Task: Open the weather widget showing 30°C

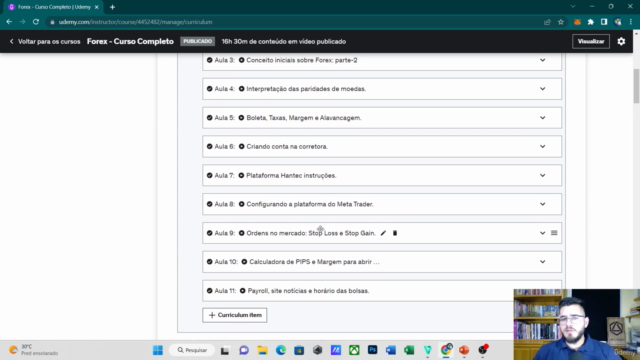Action: [33, 350]
